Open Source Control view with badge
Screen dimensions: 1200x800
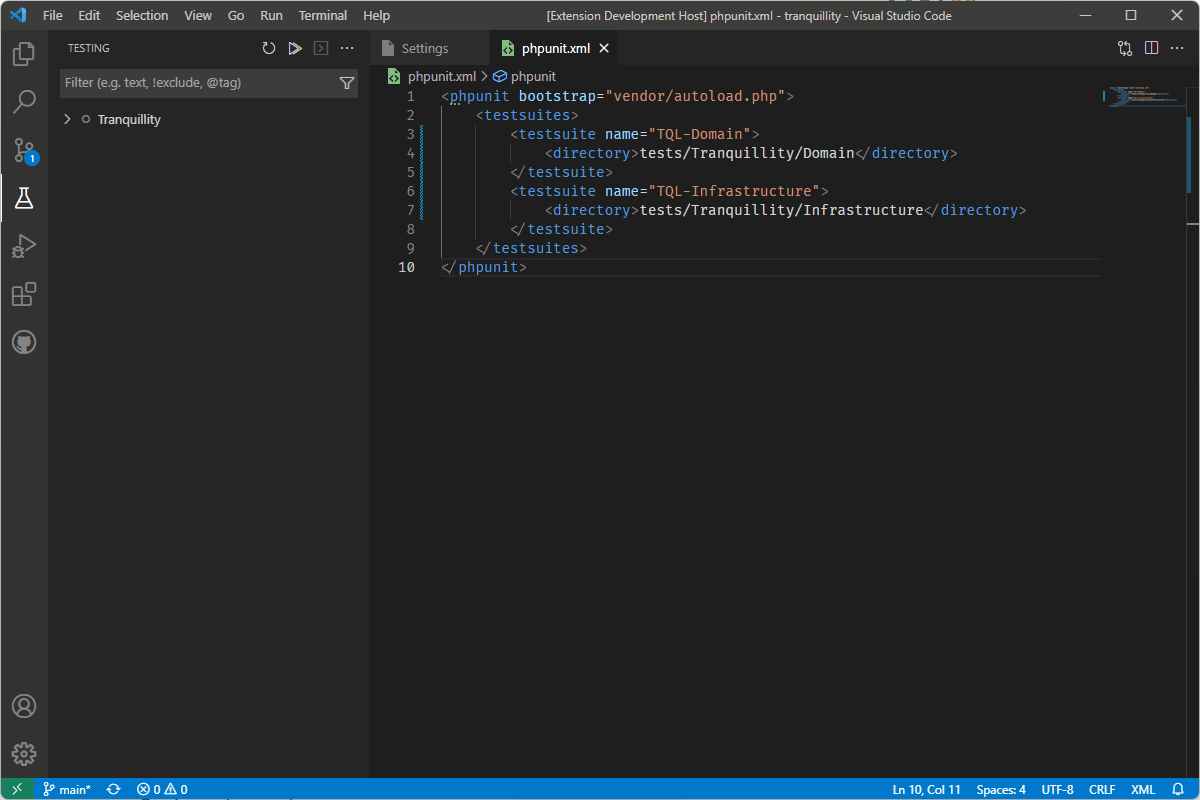(24, 150)
